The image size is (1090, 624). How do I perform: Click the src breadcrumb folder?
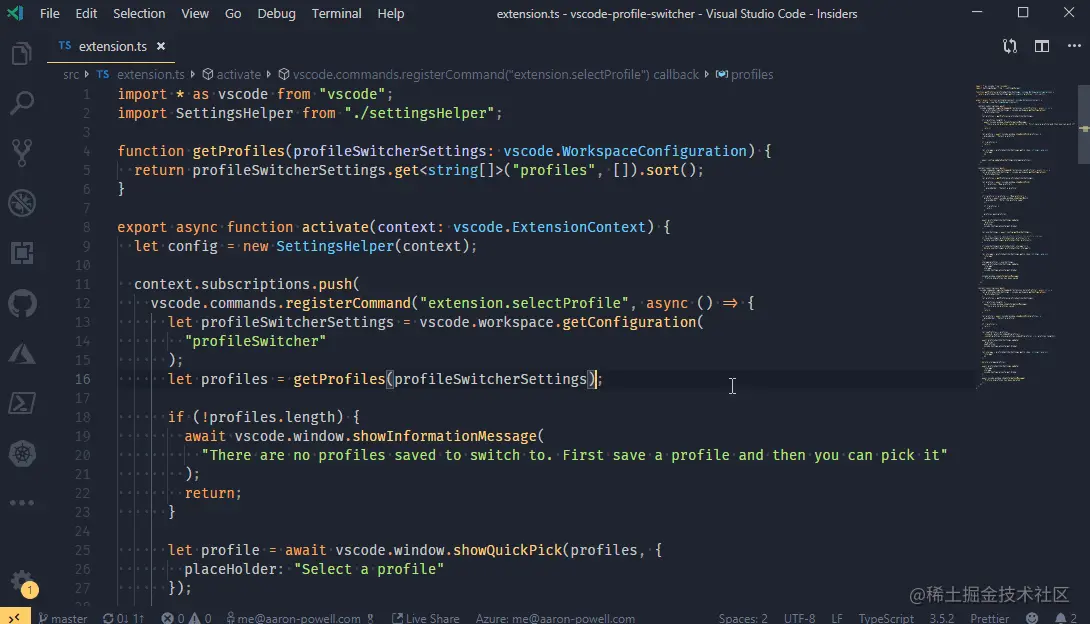(71, 74)
